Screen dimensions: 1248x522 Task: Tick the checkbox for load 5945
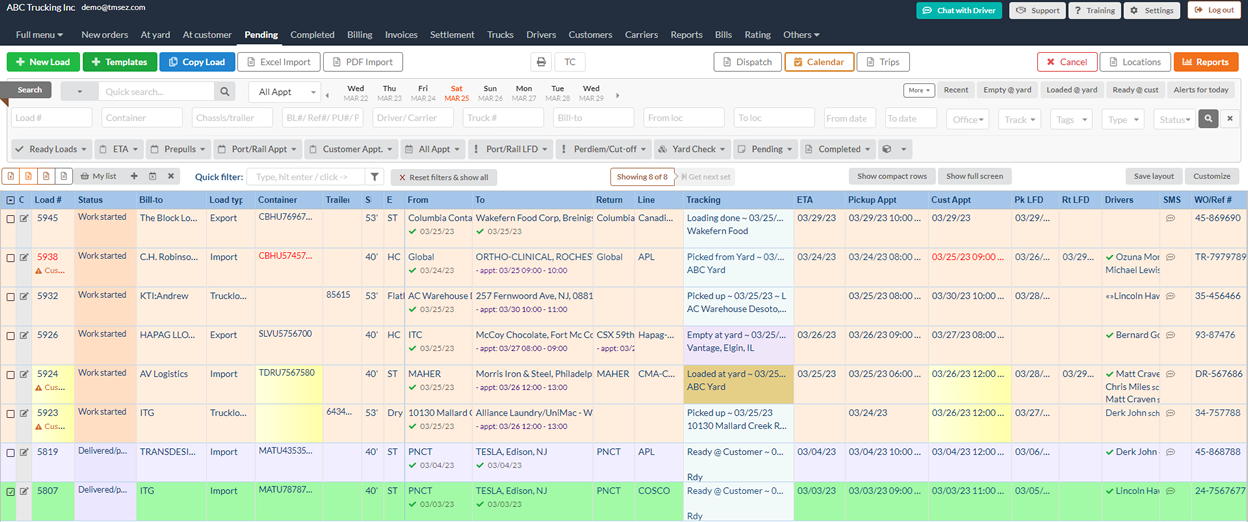pyautogui.click(x=10, y=218)
